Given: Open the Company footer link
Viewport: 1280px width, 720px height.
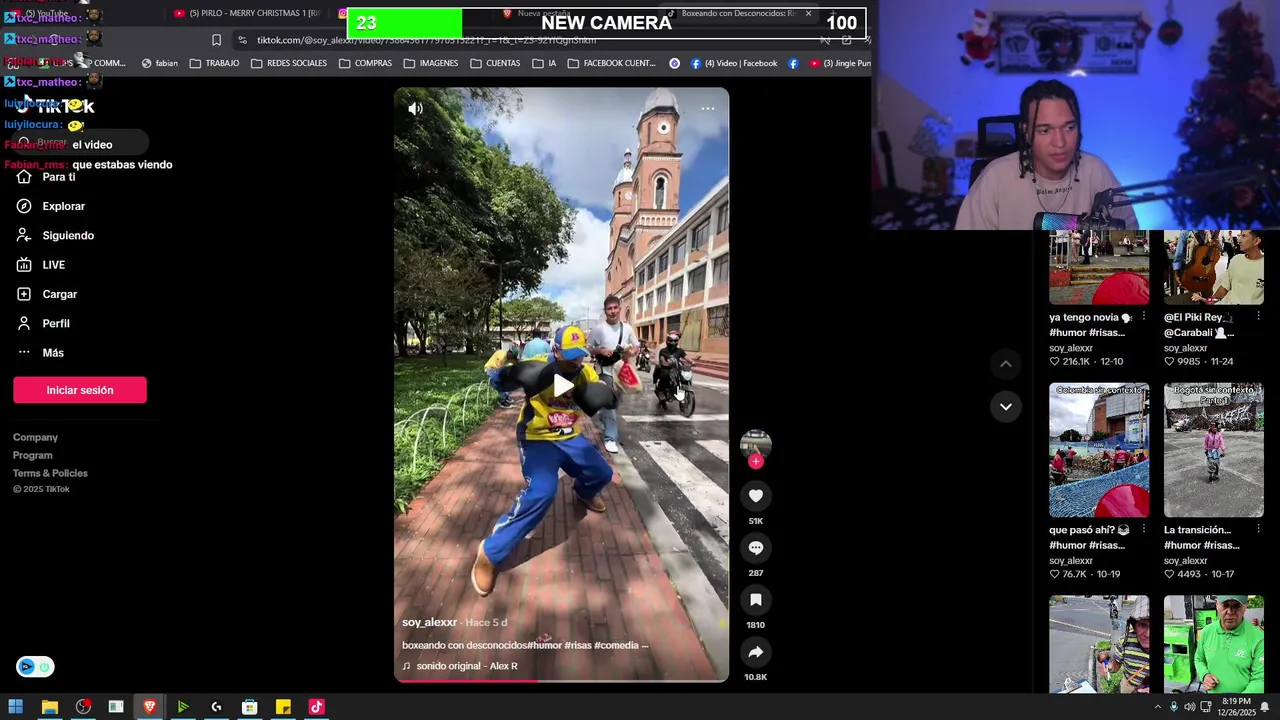Looking at the screenshot, I should click(x=35, y=437).
